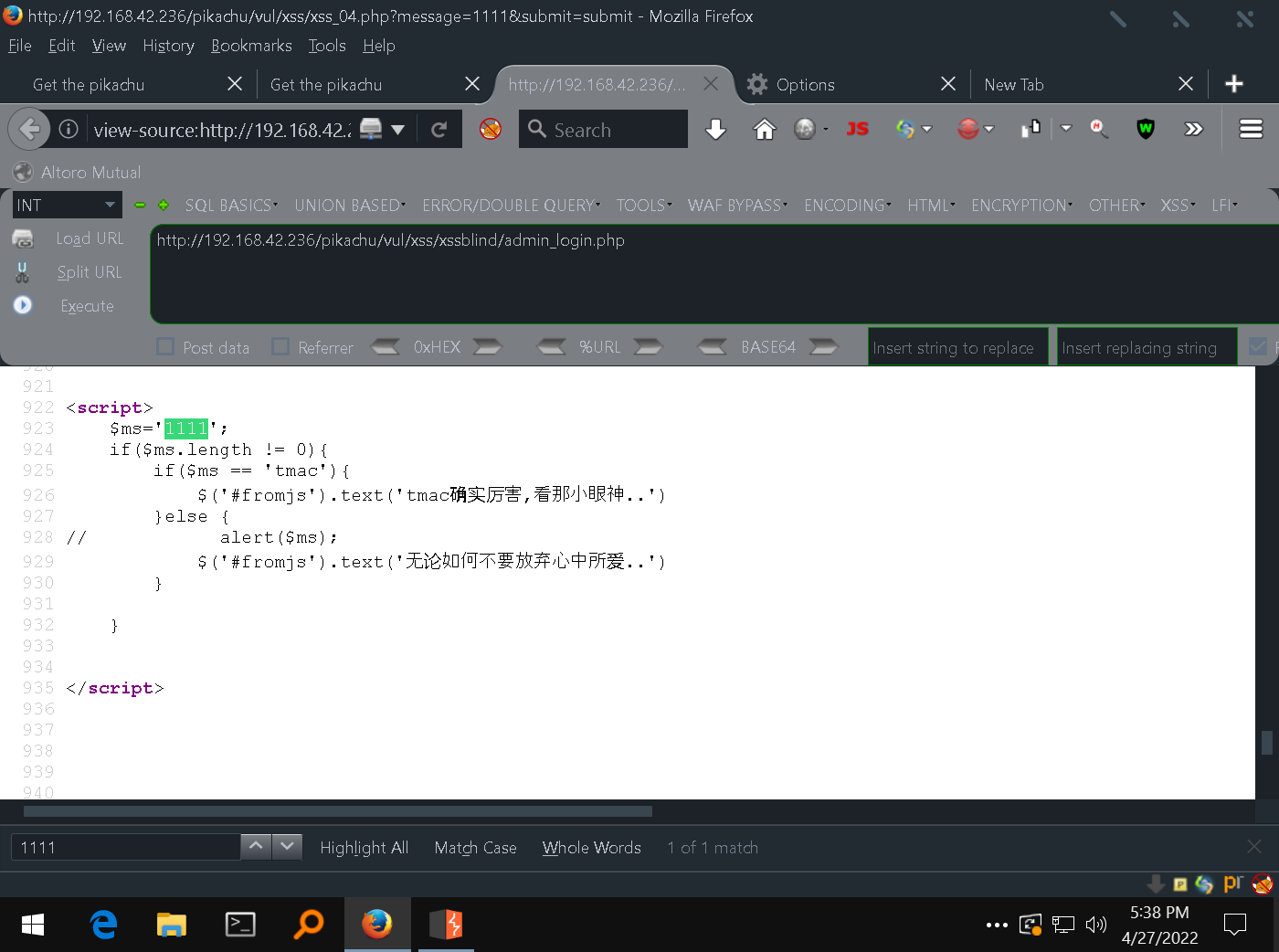This screenshot has height=952, width=1279.
Task: Click the Insert string to replace field
Action: 957,347
